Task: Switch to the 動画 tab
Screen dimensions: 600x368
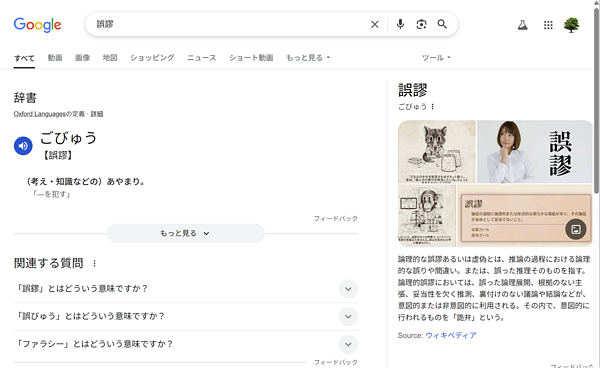Action: 55,58
